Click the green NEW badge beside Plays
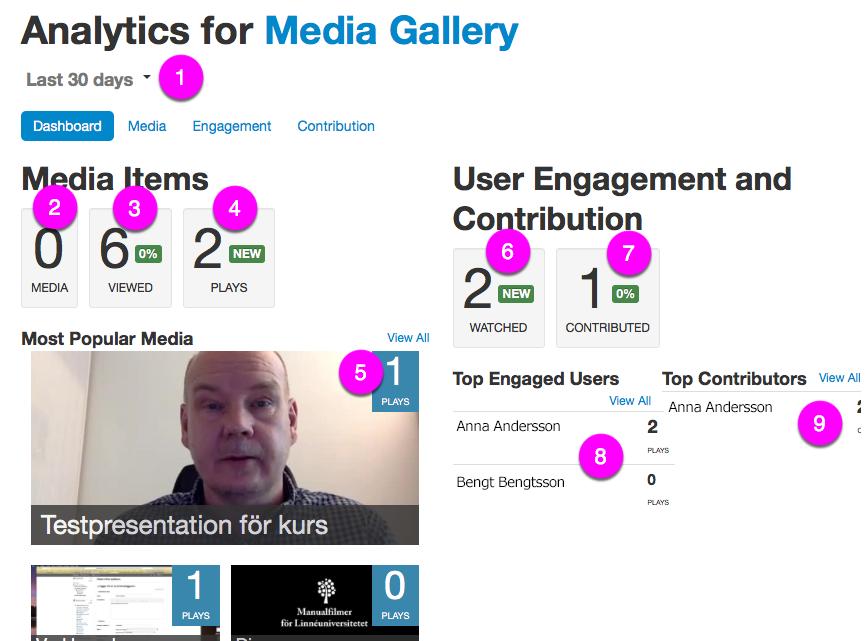867x641 pixels. (247, 254)
